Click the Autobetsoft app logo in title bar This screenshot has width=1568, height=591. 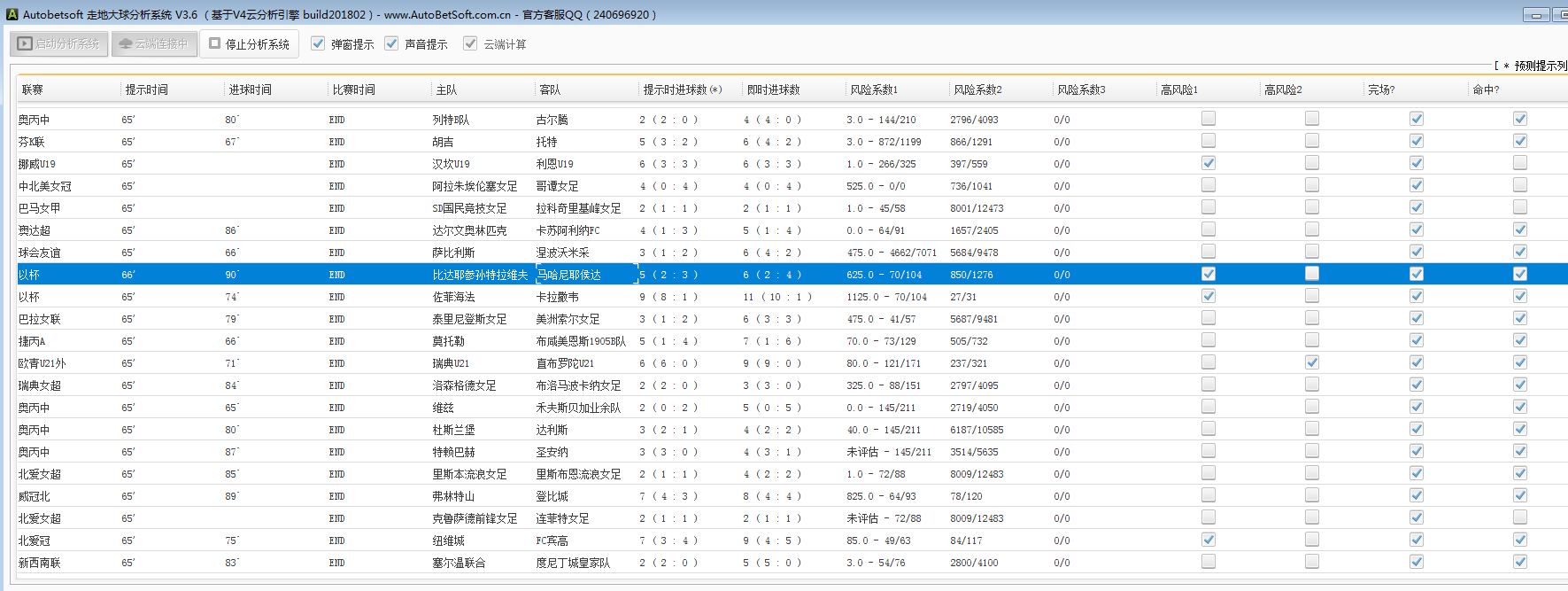12,14
